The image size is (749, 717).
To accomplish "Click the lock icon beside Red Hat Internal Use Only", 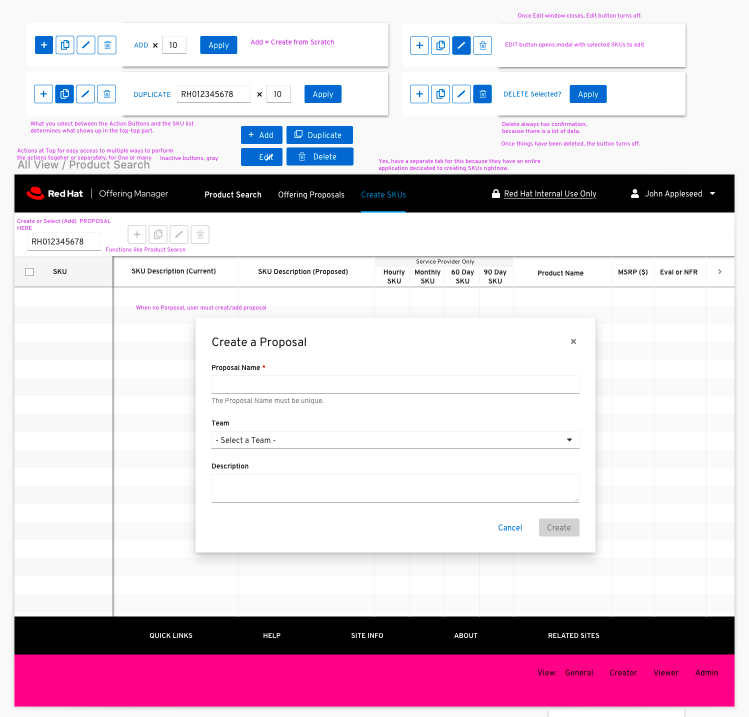I will click(496, 194).
